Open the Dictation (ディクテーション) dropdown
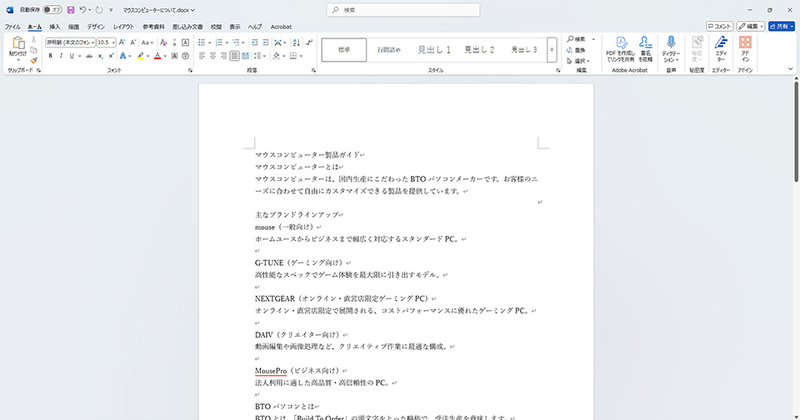This screenshot has width=800, height=420. point(671,57)
